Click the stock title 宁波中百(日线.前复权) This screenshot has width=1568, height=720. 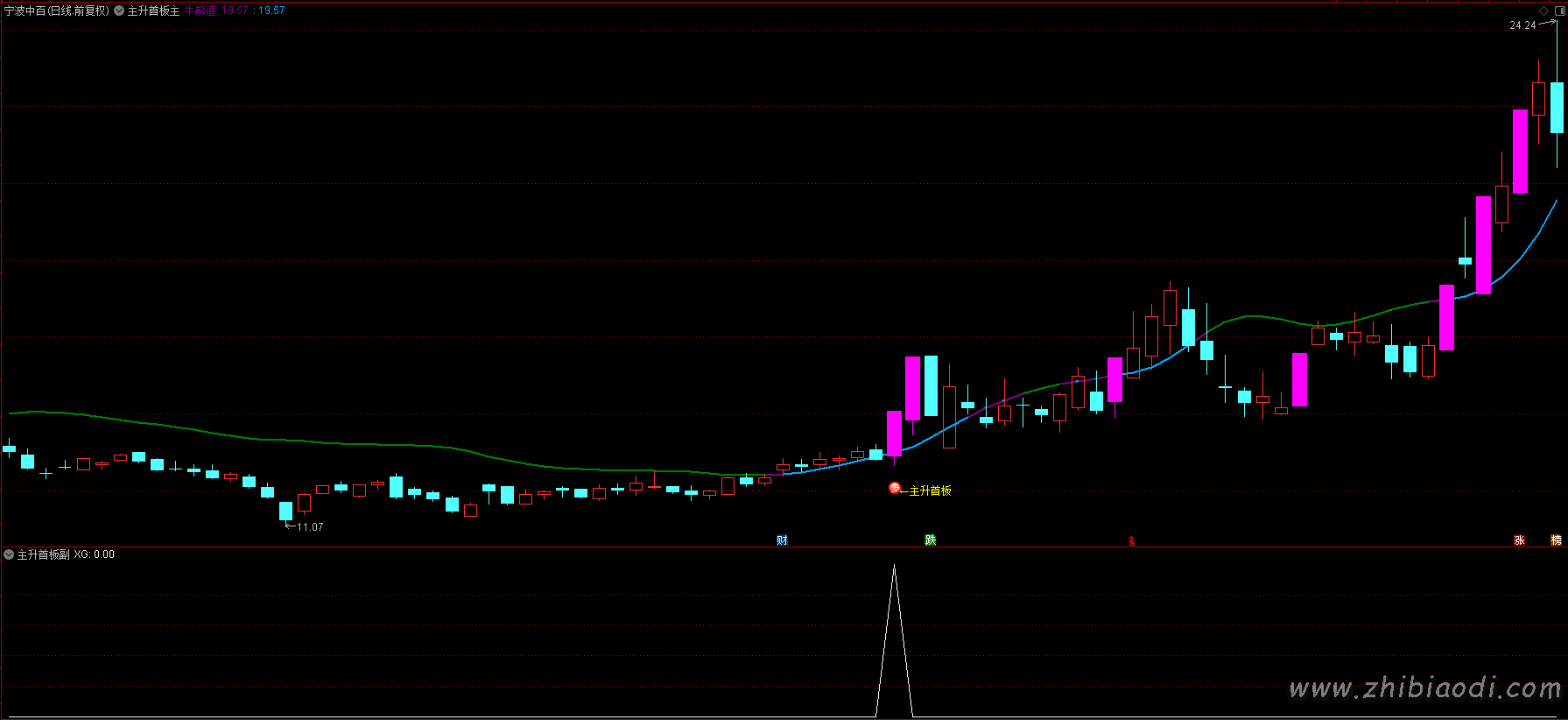pos(57,11)
